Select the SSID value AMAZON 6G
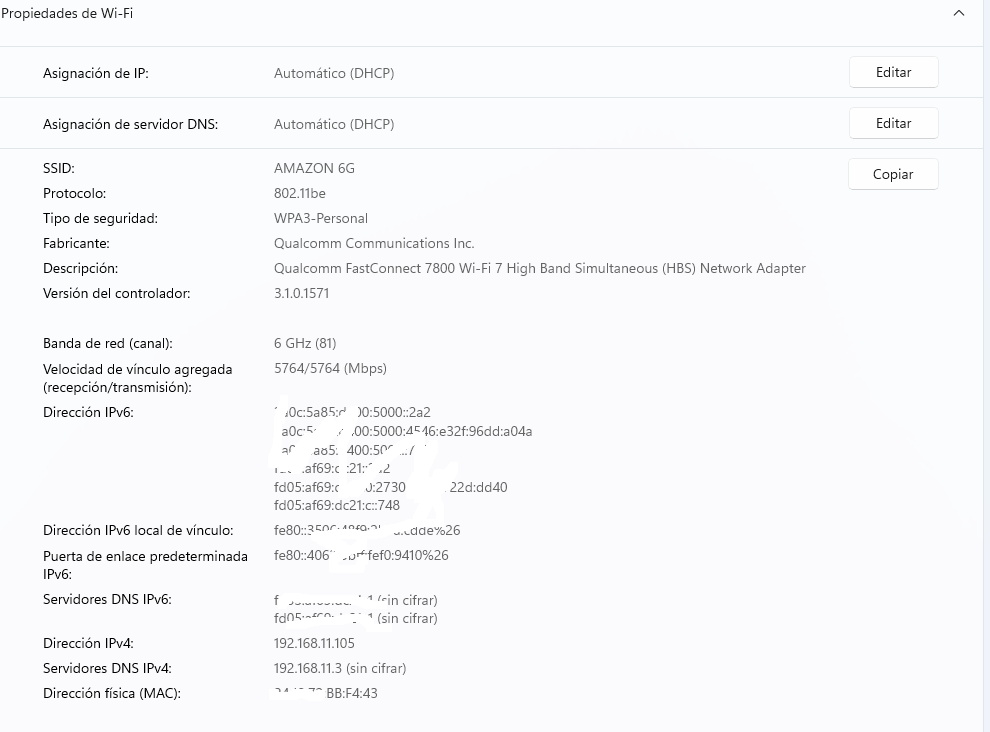 click(x=314, y=169)
